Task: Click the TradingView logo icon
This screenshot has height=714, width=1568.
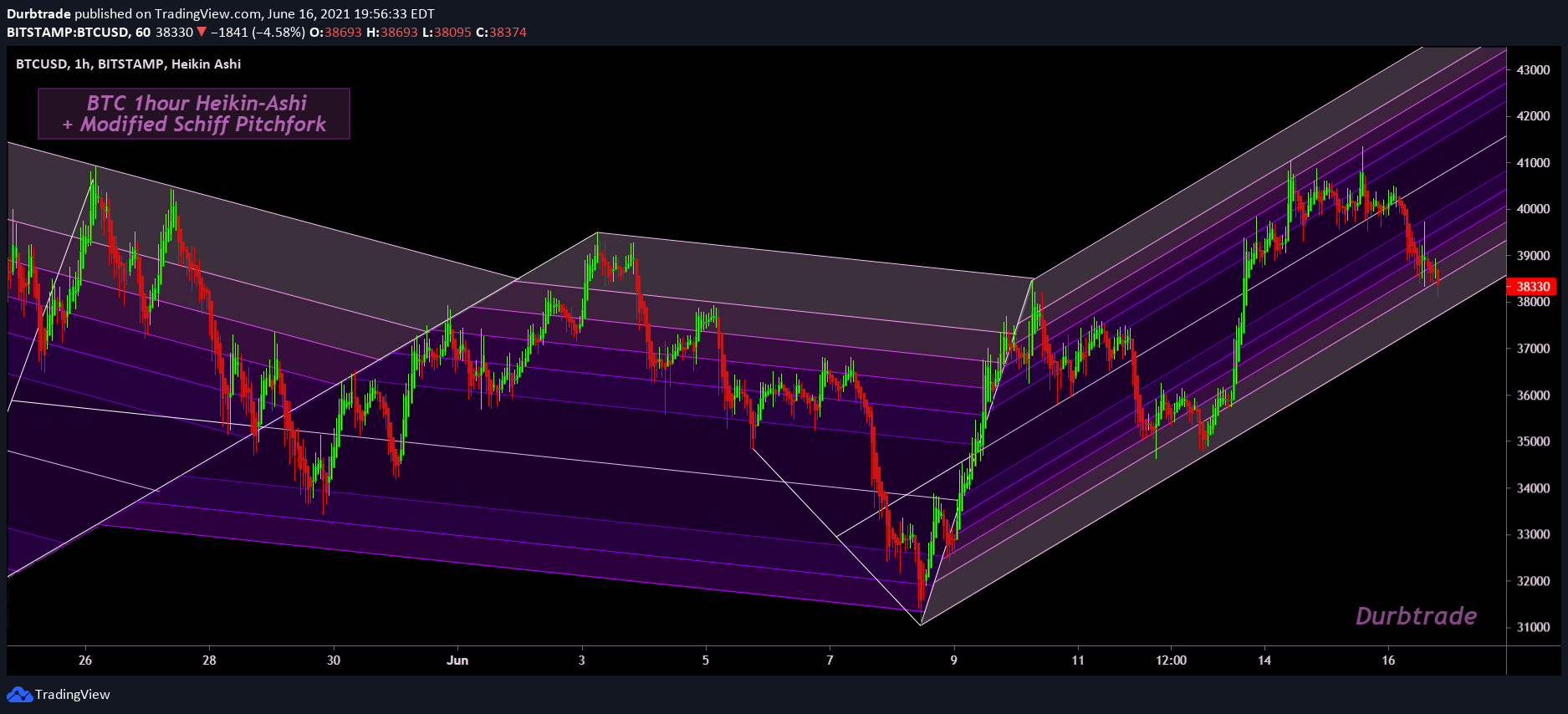Action: (19, 695)
